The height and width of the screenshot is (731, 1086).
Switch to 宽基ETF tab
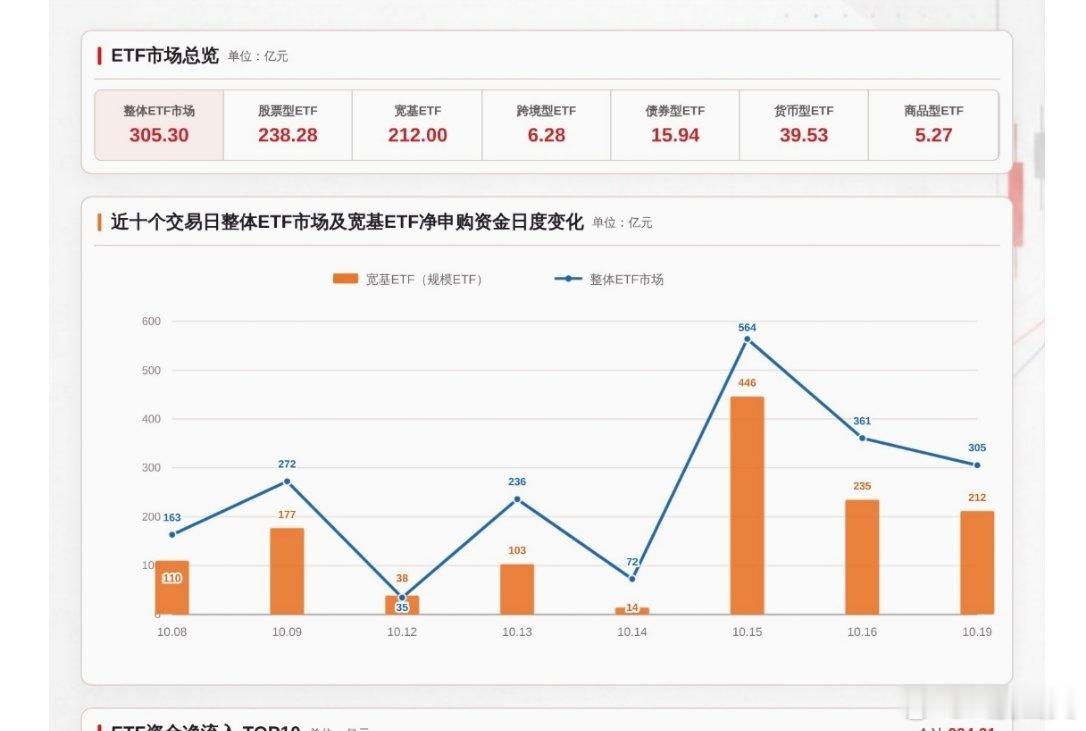coord(417,125)
